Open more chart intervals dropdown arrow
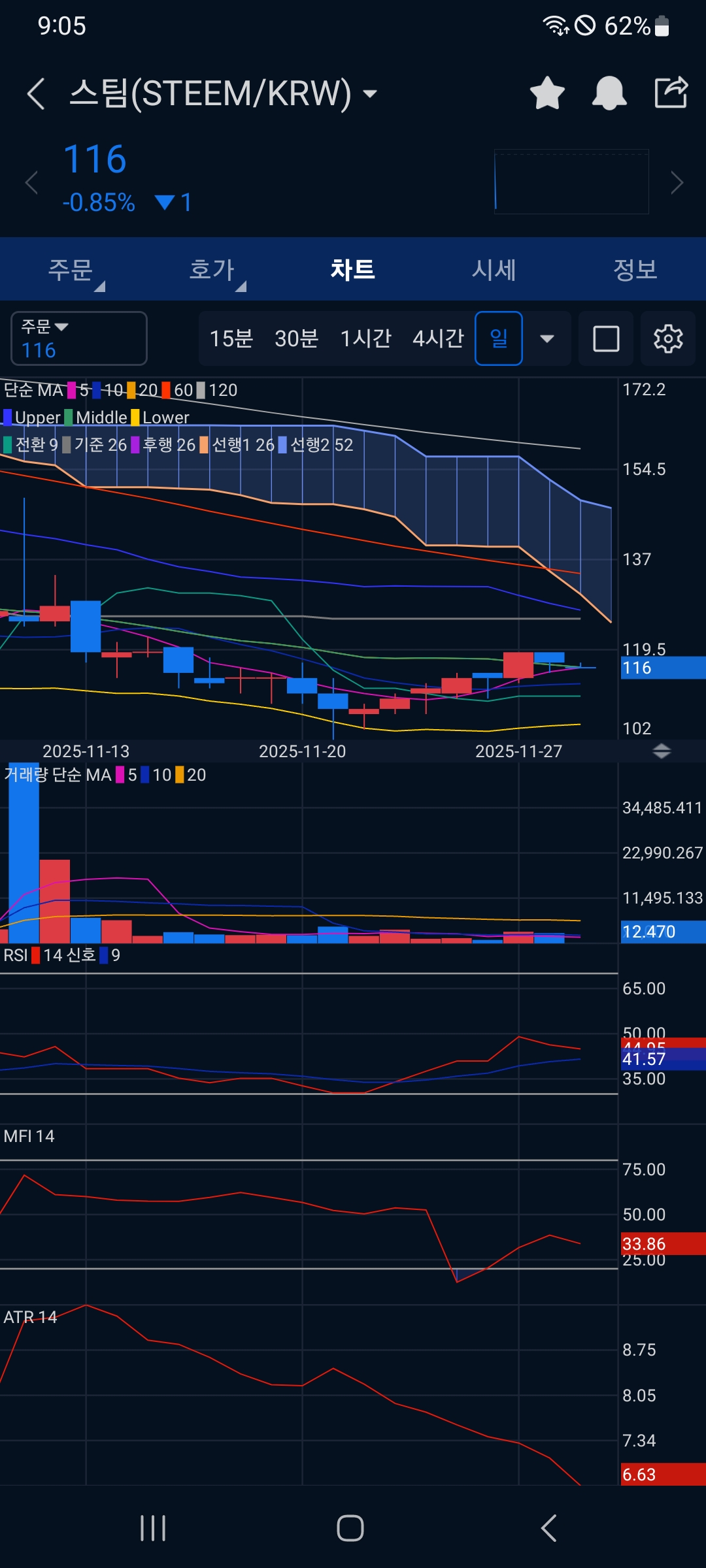Image resolution: width=706 pixels, height=1568 pixels. (547, 338)
